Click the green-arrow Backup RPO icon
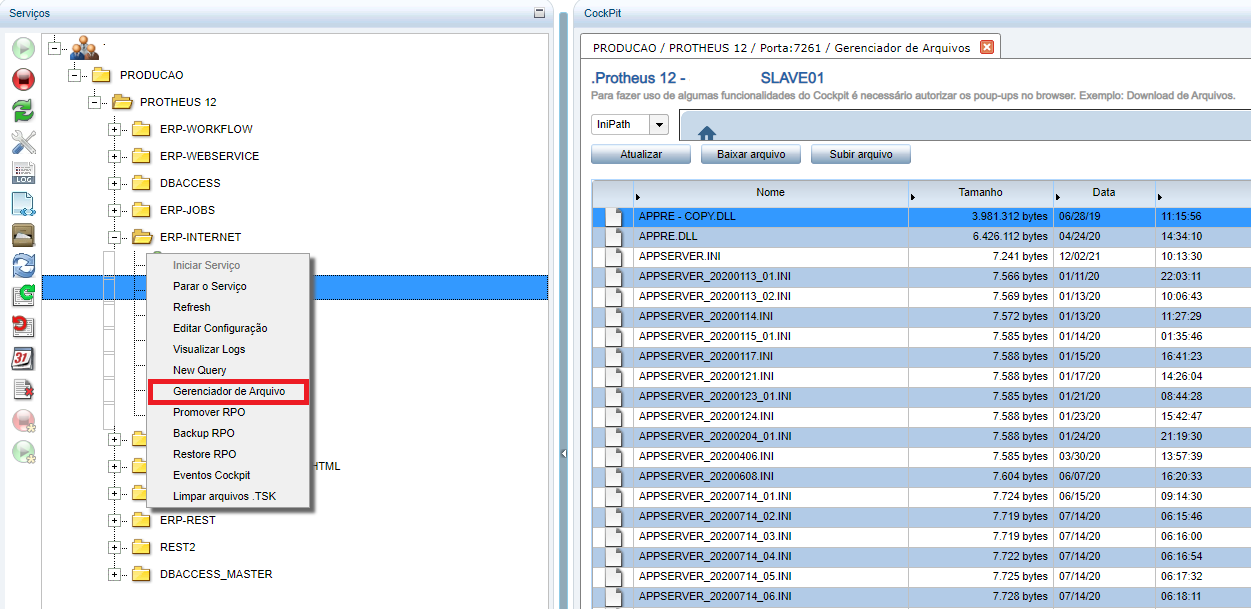Screen dimensions: 1251x609 click(23, 296)
